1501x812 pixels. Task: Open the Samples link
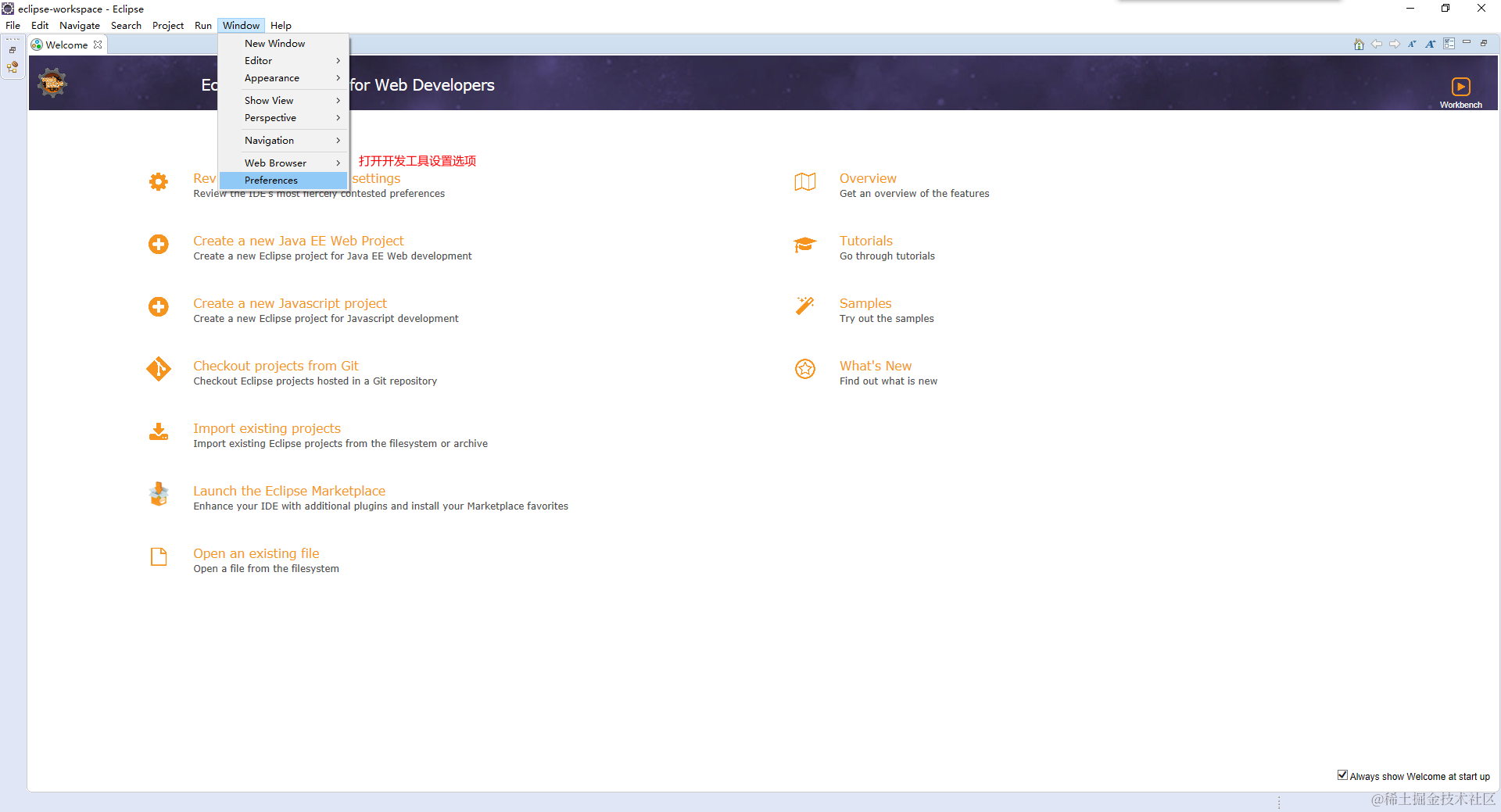(865, 303)
